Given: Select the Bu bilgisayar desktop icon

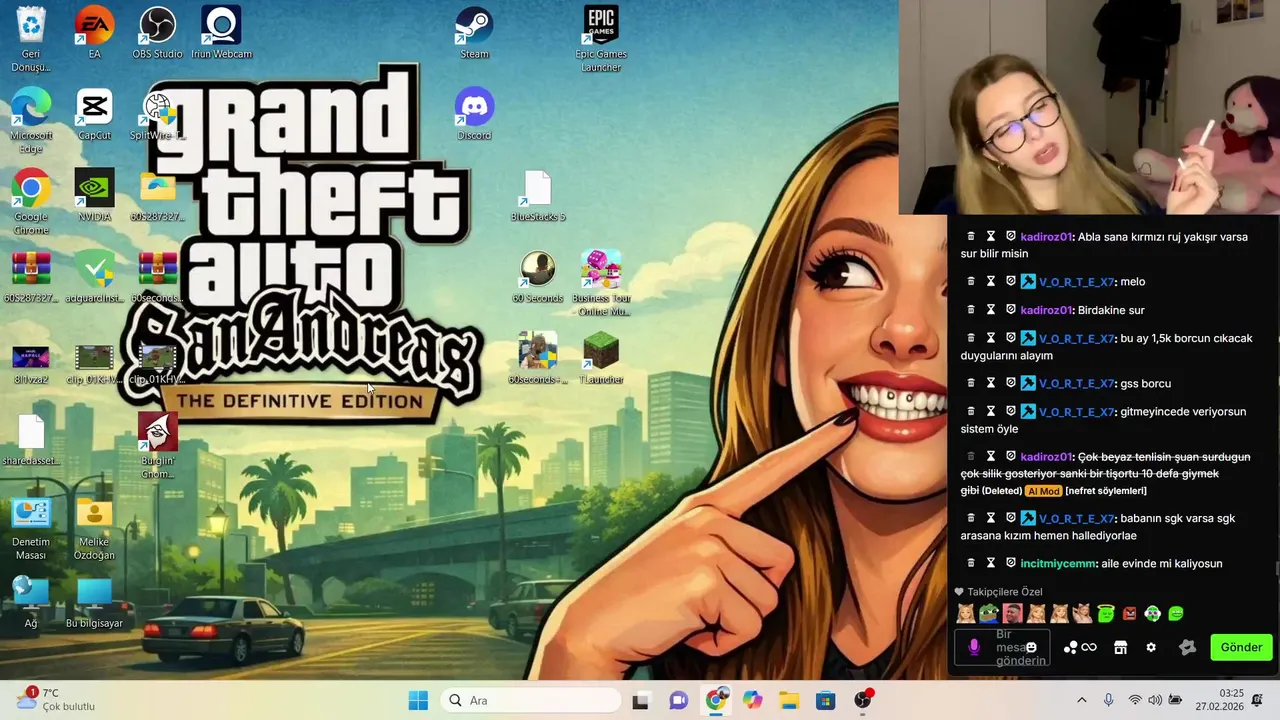Looking at the screenshot, I should [94, 602].
